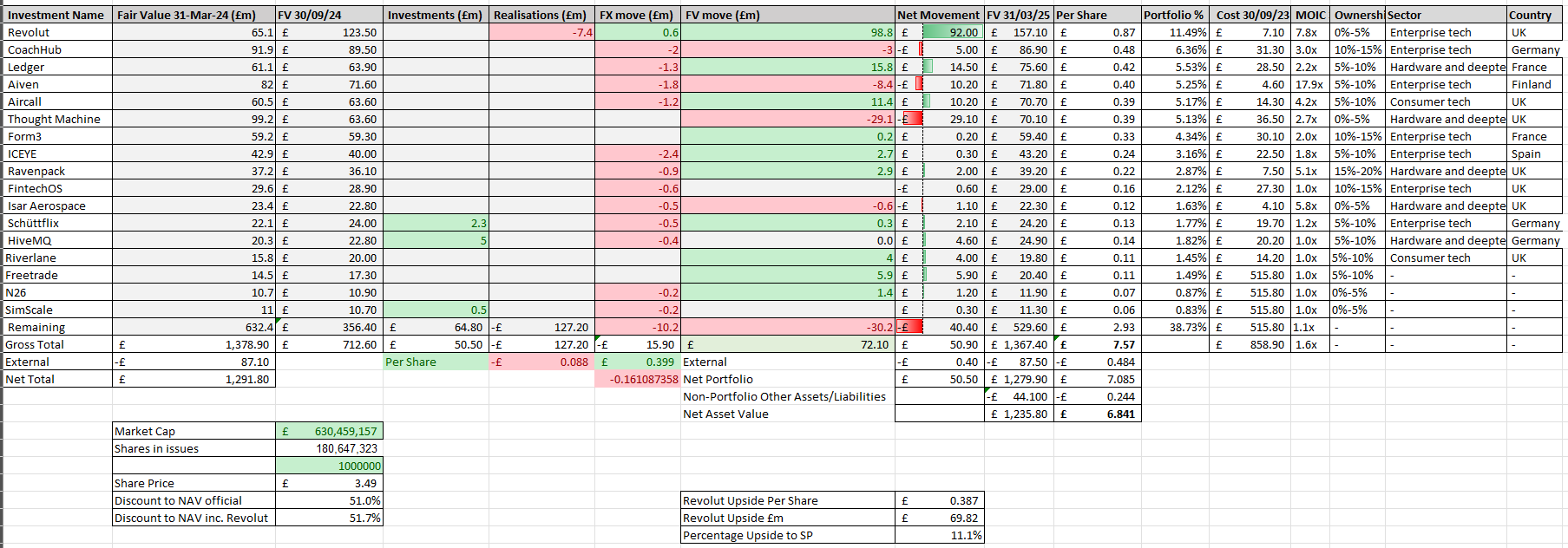Click the 'MOIC' column header
This screenshot has width=1568, height=548.
click(1312, 15)
